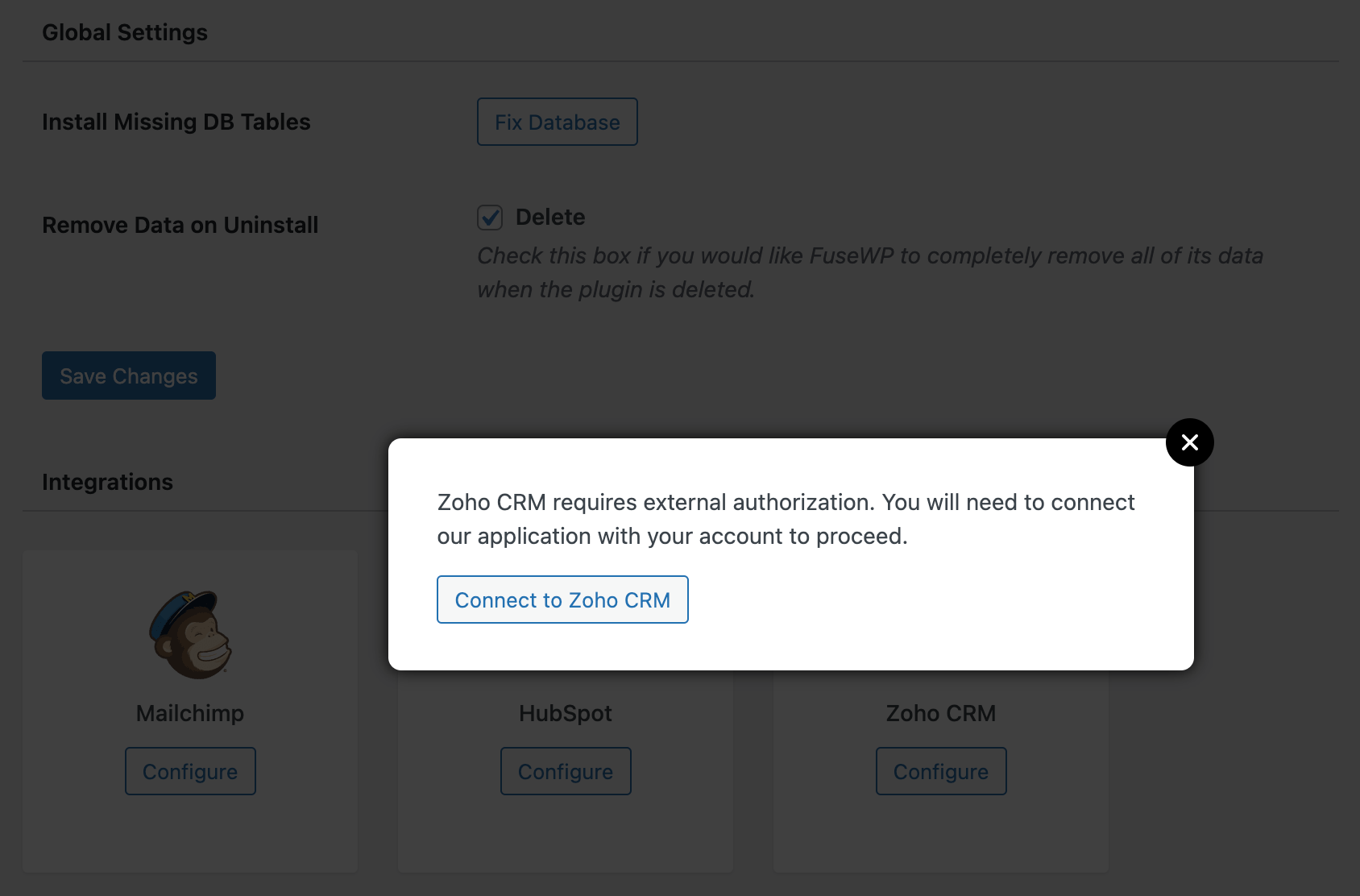This screenshot has height=896, width=1360.
Task: Dismiss the Zoho CRM authorization dialog
Action: 1189,442
